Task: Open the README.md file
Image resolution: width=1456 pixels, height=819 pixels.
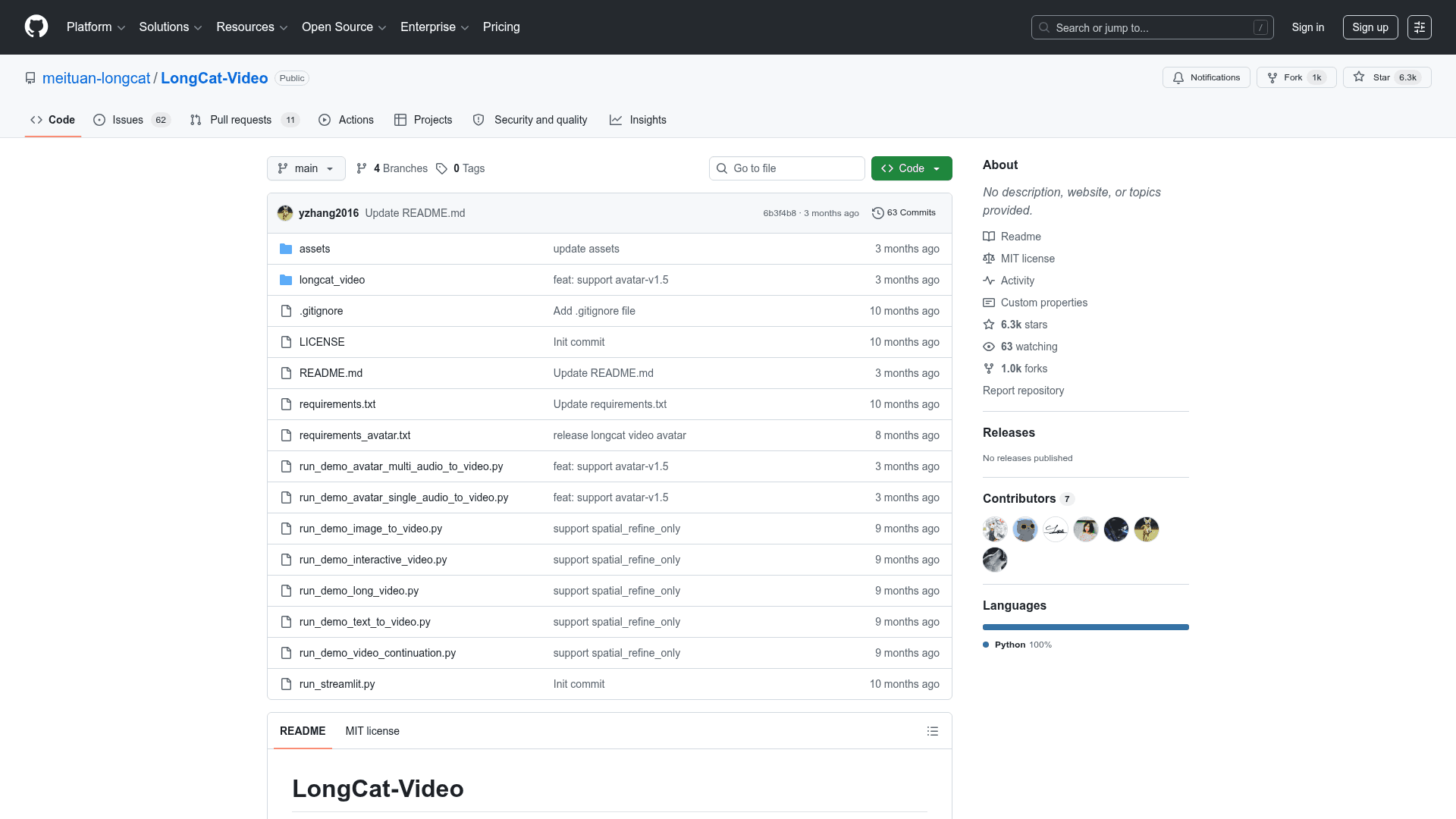Action: (x=331, y=373)
